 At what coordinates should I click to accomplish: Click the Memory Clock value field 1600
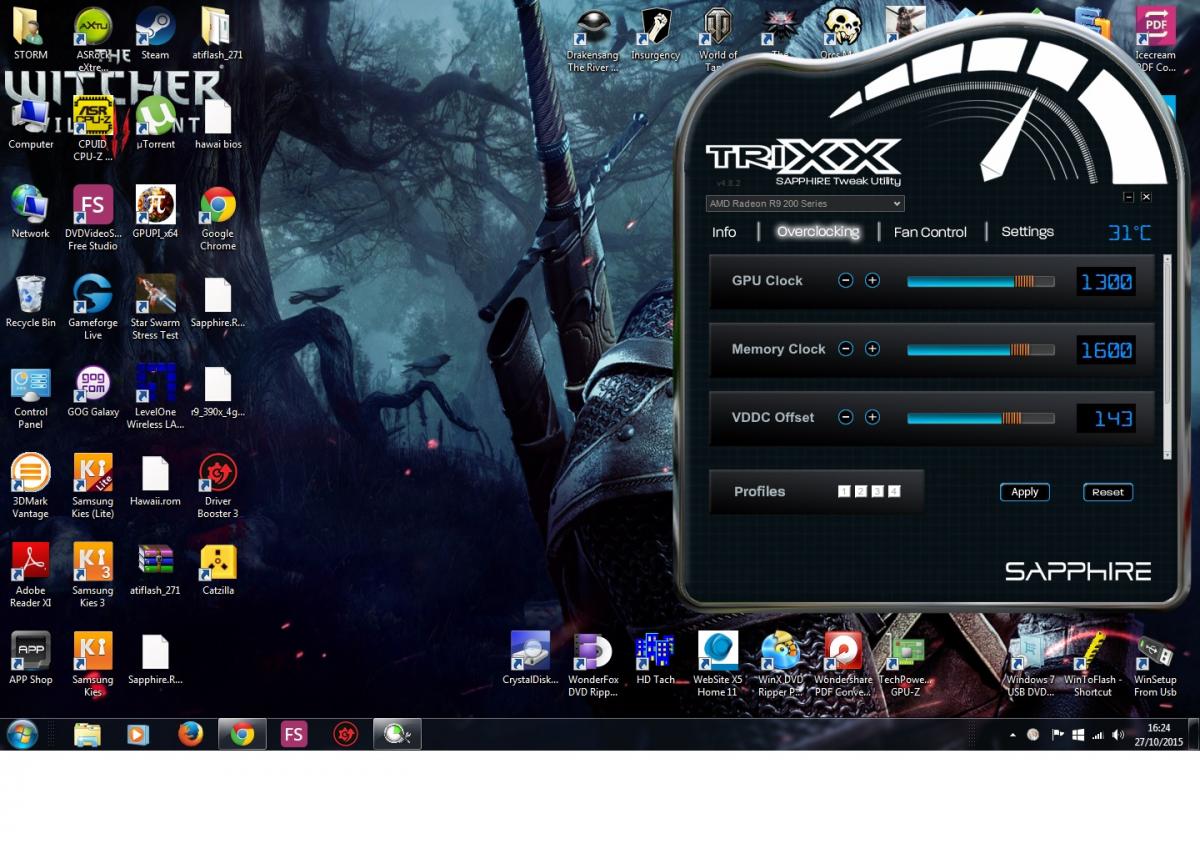click(x=1106, y=350)
